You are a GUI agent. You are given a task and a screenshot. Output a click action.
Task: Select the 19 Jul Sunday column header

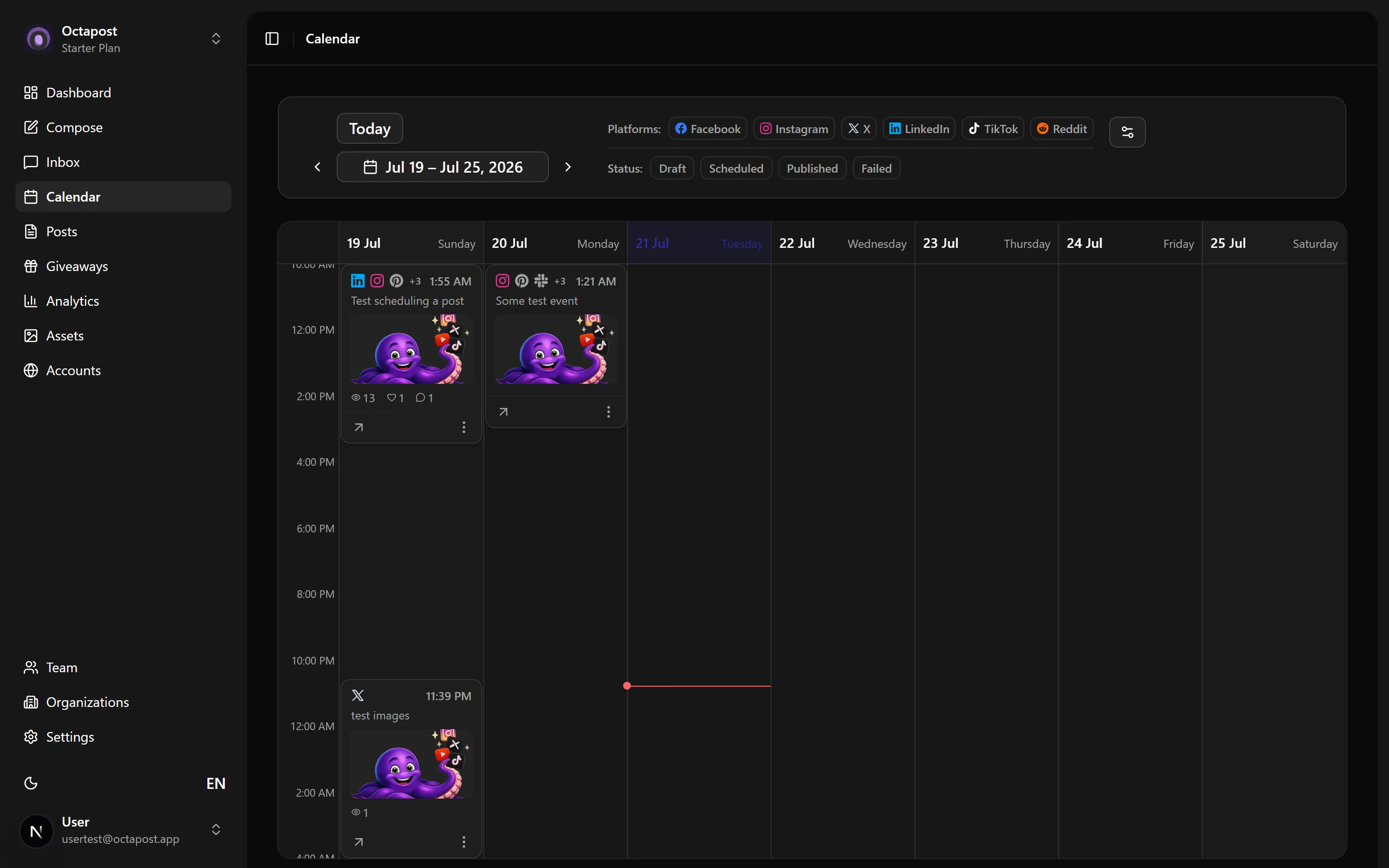[x=411, y=244]
